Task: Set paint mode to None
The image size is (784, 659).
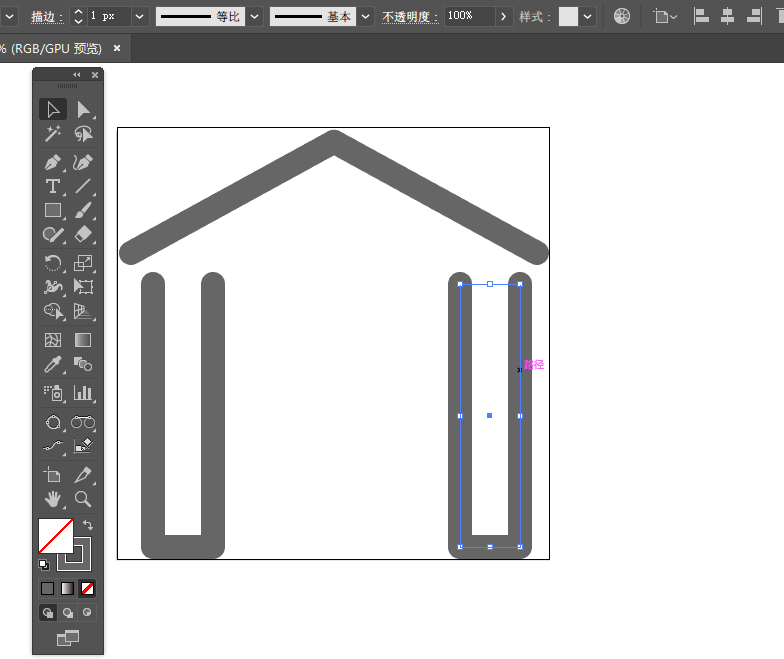Action: click(87, 588)
